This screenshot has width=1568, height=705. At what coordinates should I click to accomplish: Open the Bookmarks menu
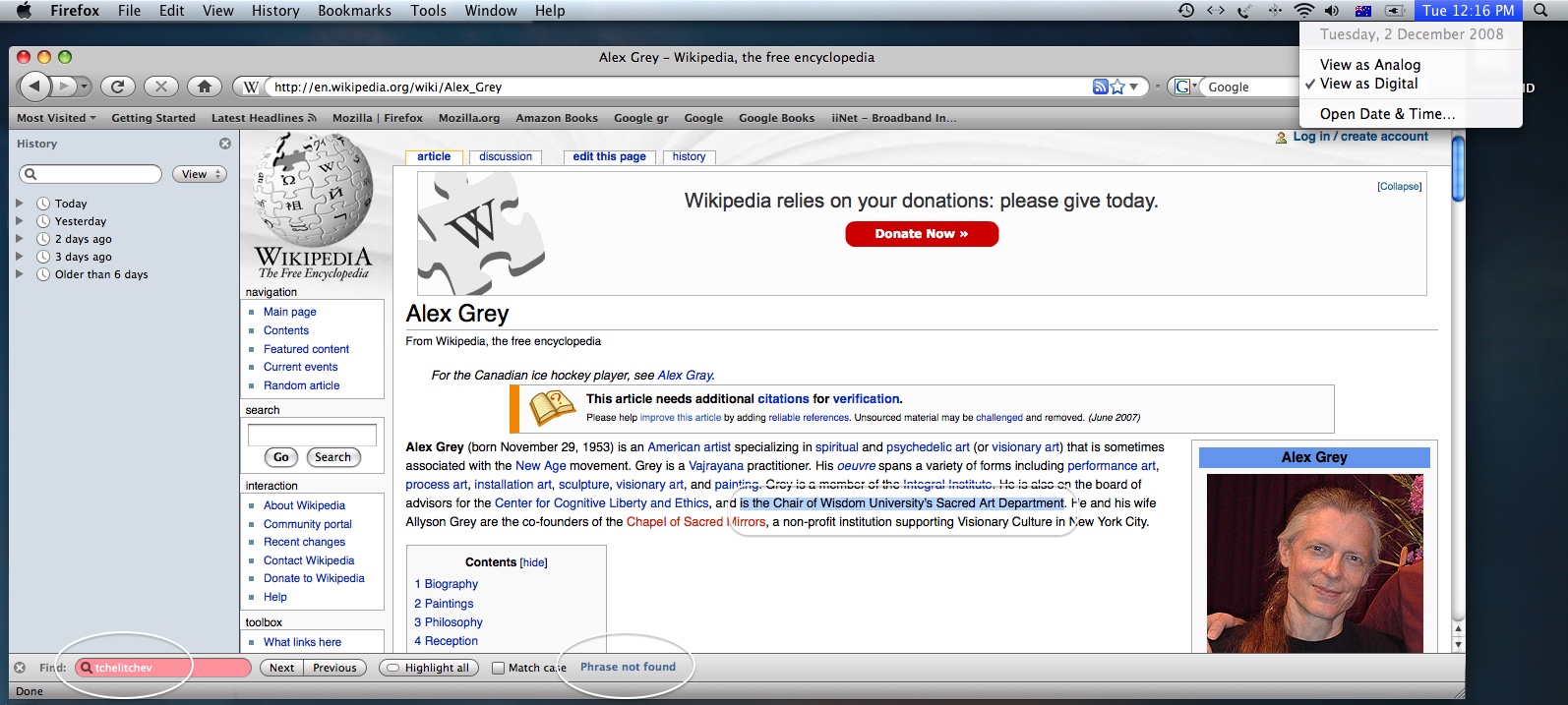point(354,11)
